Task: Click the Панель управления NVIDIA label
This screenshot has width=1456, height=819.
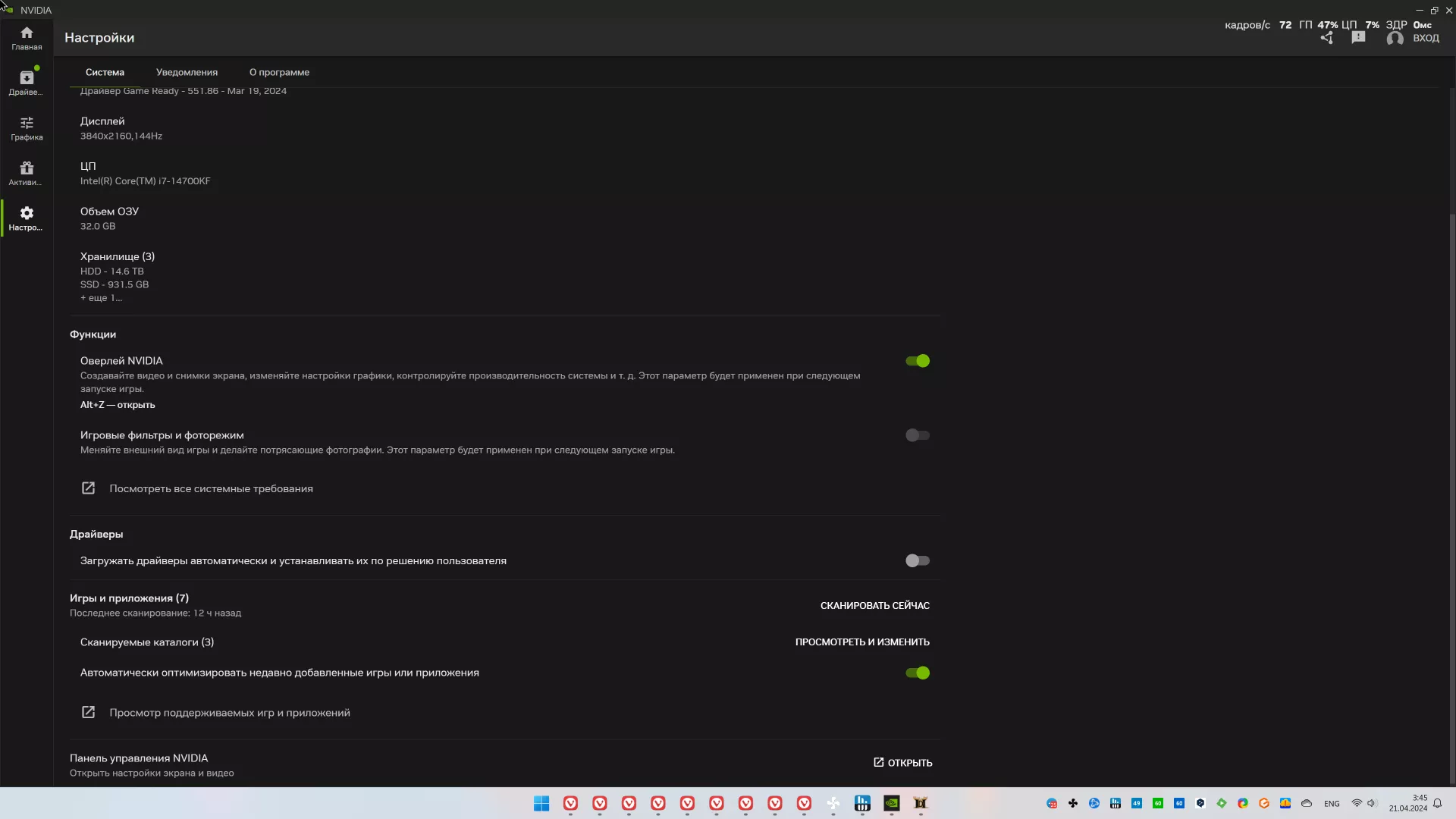Action: (x=139, y=758)
